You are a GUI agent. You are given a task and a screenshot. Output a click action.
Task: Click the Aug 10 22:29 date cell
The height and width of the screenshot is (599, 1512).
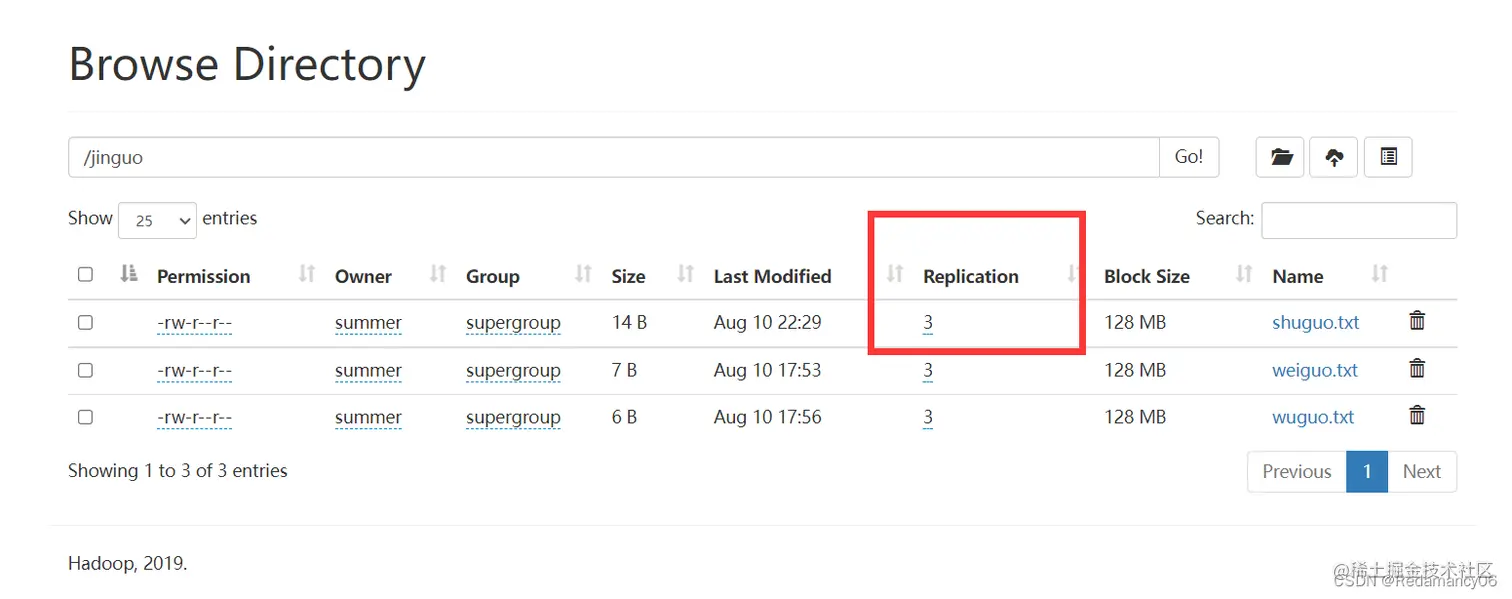pos(767,323)
